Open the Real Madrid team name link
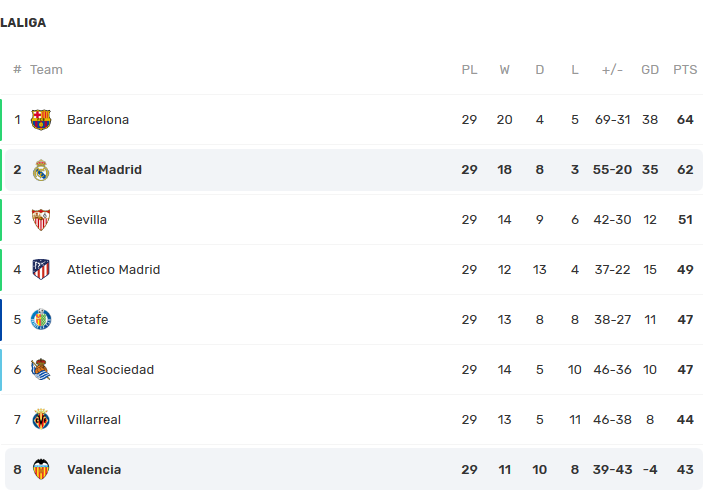This screenshot has height=490, width=703. coord(104,170)
